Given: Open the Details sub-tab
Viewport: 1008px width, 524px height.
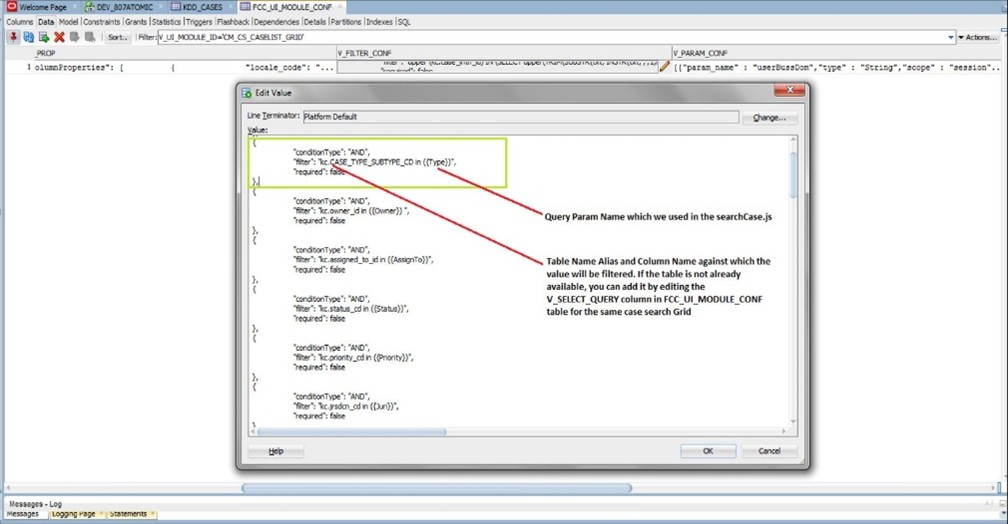Looking at the screenshot, I should coord(314,22).
